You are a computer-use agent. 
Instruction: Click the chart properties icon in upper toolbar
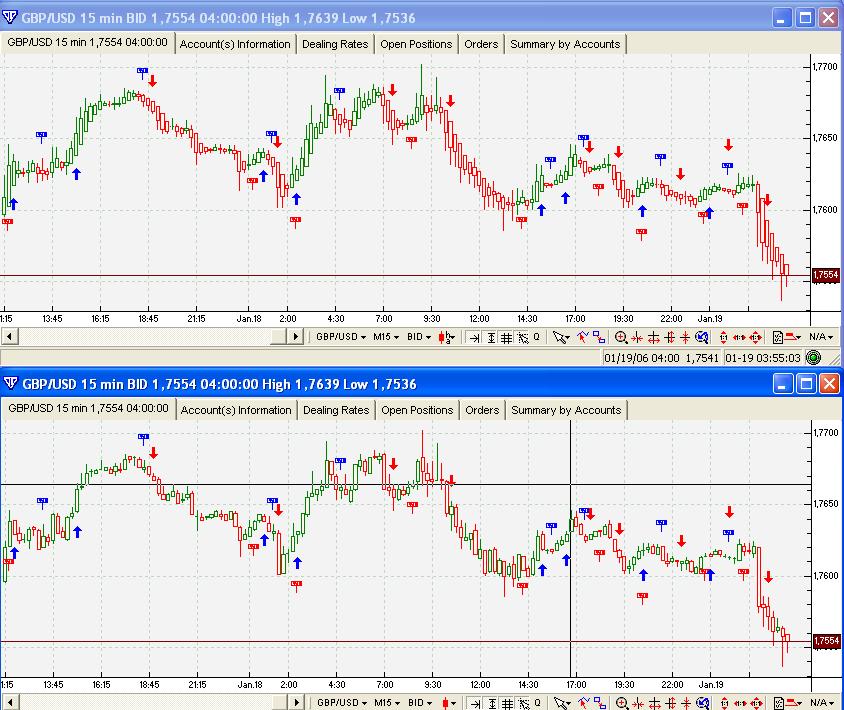(775, 337)
